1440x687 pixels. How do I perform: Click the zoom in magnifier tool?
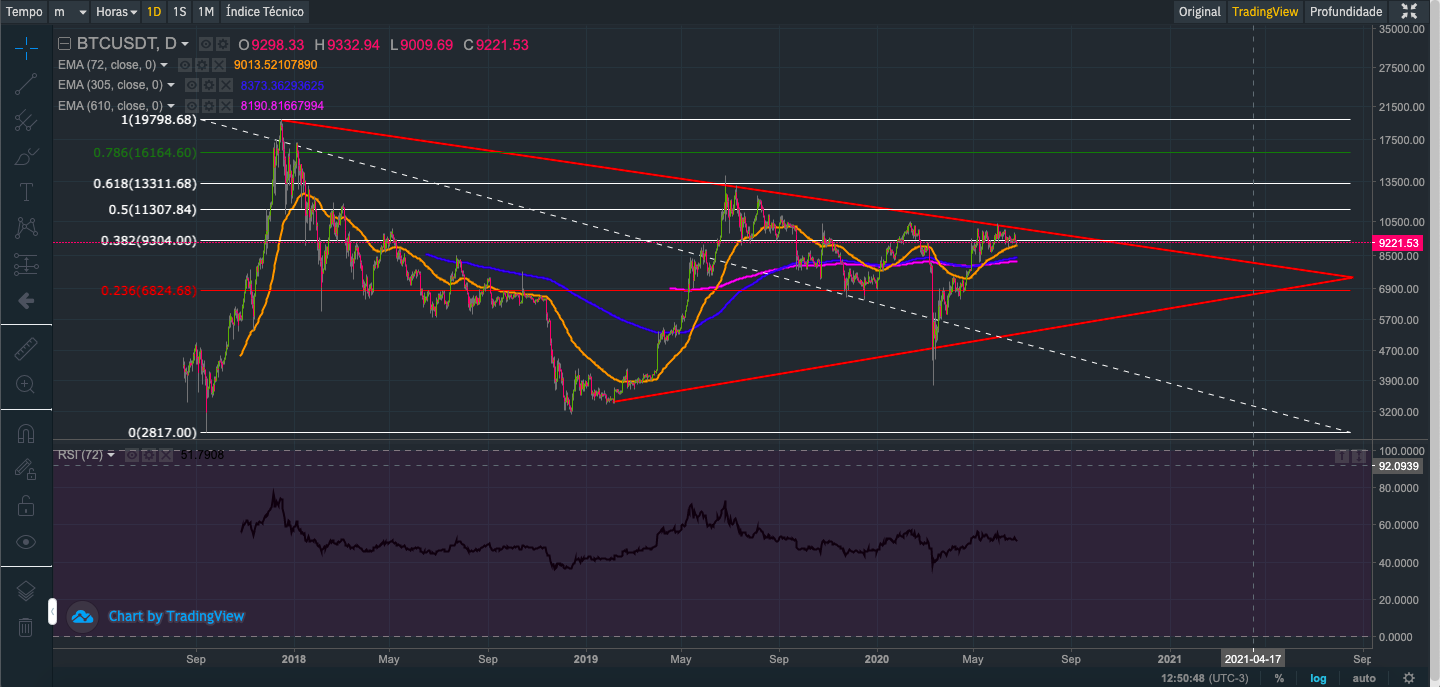26,384
